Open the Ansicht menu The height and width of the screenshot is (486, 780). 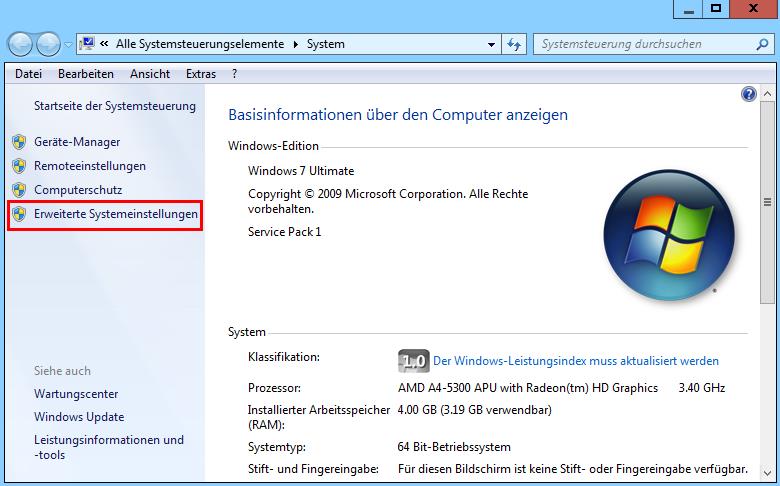tap(150, 74)
